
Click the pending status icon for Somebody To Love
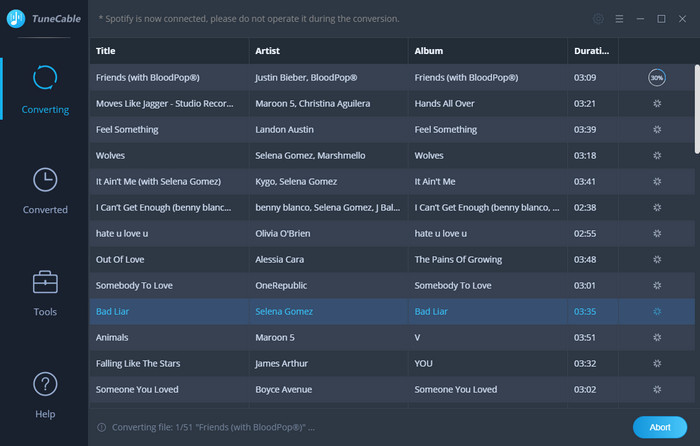tap(657, 285)
